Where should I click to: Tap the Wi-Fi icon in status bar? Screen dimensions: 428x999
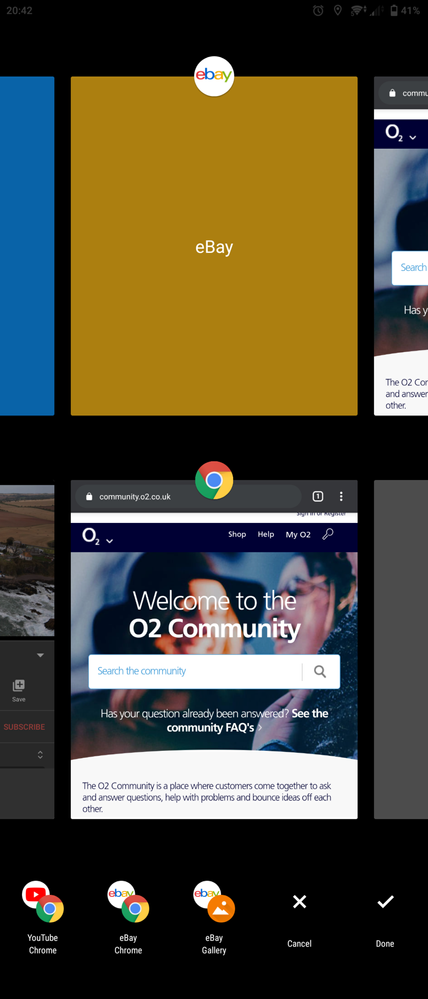(358, 10)
